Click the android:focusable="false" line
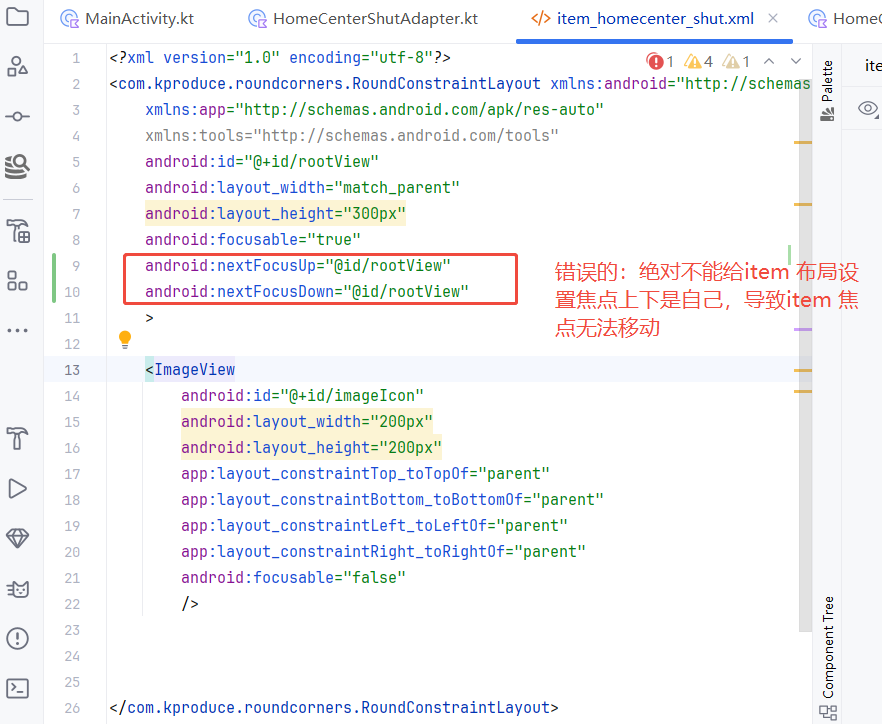 tap(293, 577)
